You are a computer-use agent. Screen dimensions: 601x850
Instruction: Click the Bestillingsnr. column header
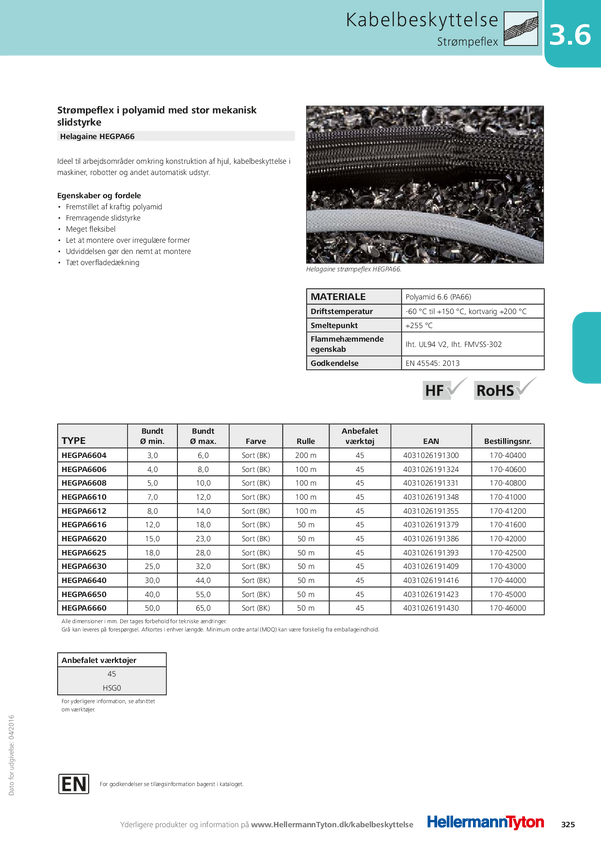[x=508, y=436]
